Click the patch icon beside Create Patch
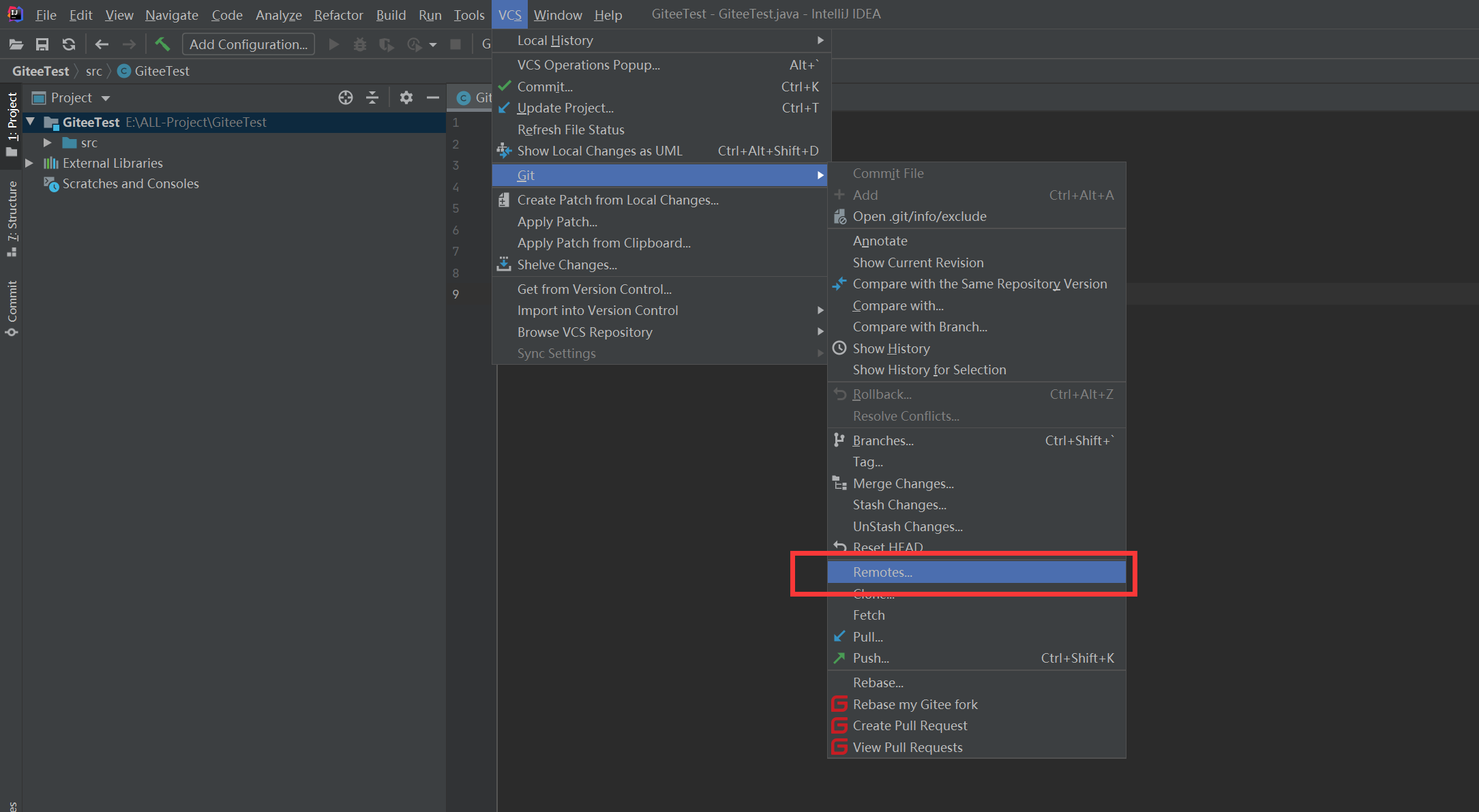The height and width of the screenshot is (812, 1479). pyautogui.click(x=504, y=200)
